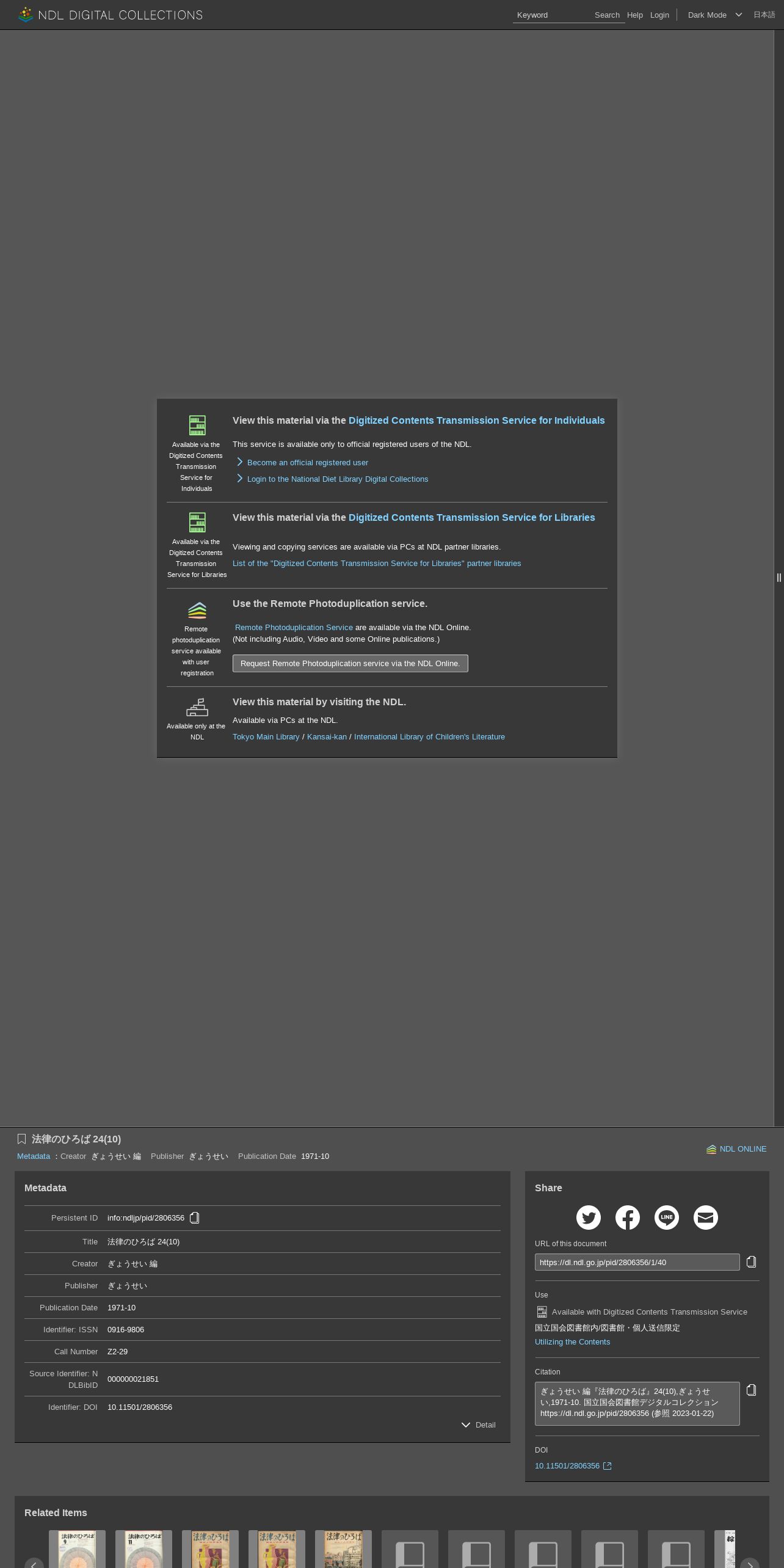Share on Twitter
This screenshot has height=1568, width=784.
[x=589, y=1218]
